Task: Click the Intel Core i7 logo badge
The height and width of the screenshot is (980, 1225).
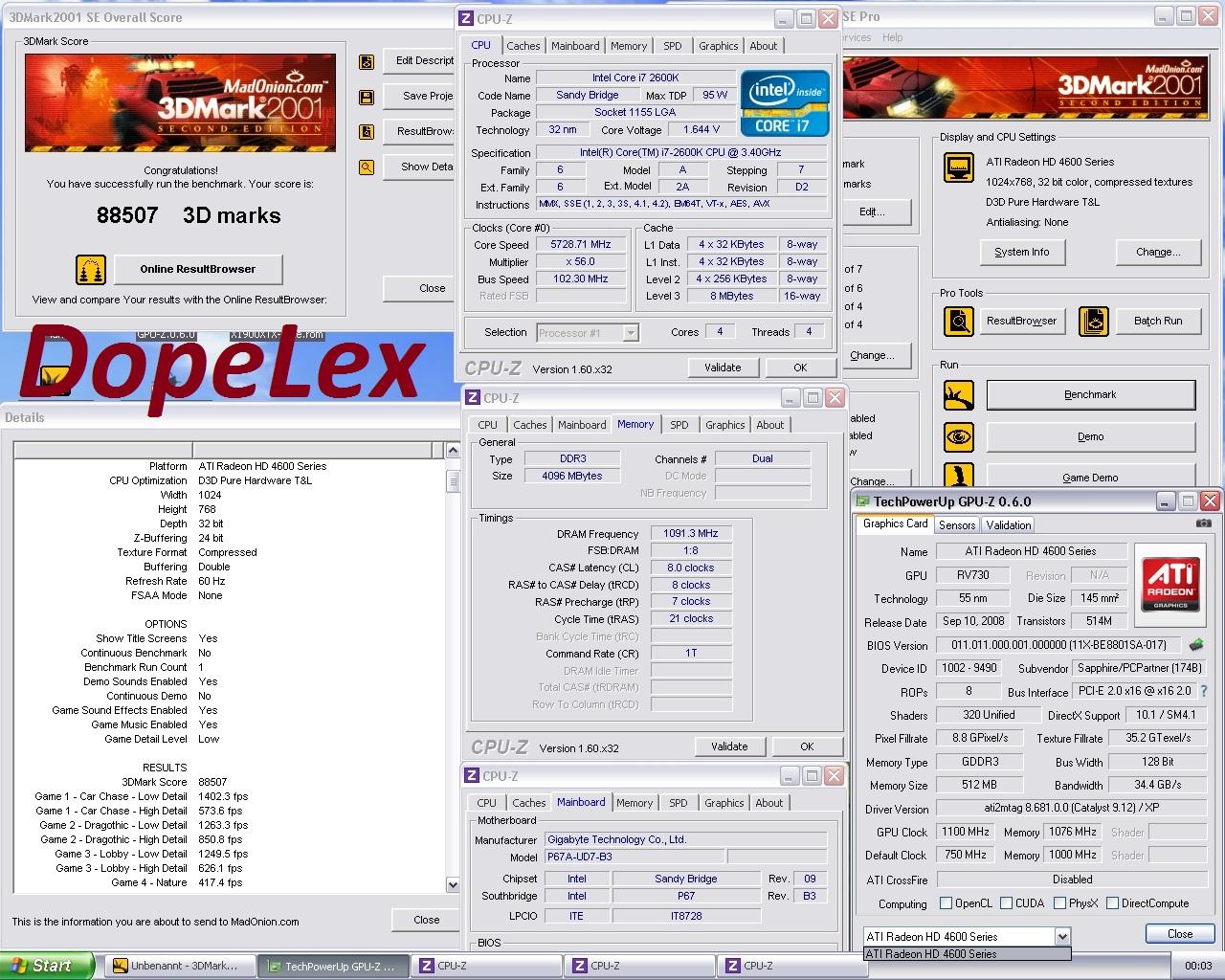Action: (x=785, y=102)
